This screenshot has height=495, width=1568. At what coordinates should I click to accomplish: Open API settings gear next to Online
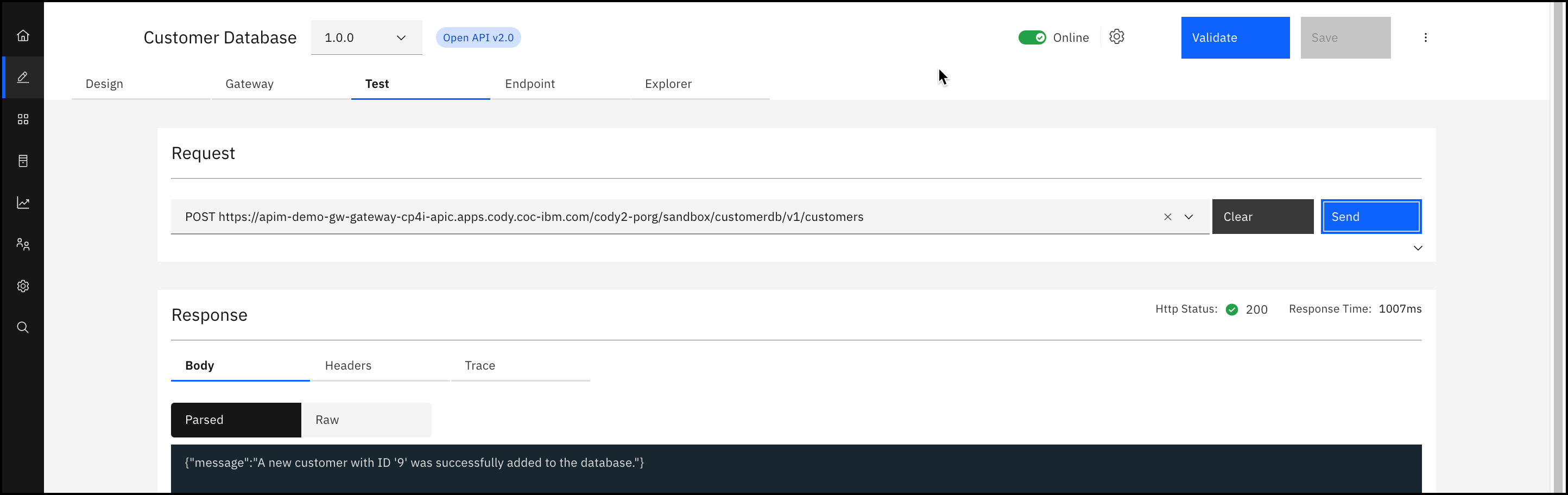click(1116, 37)
